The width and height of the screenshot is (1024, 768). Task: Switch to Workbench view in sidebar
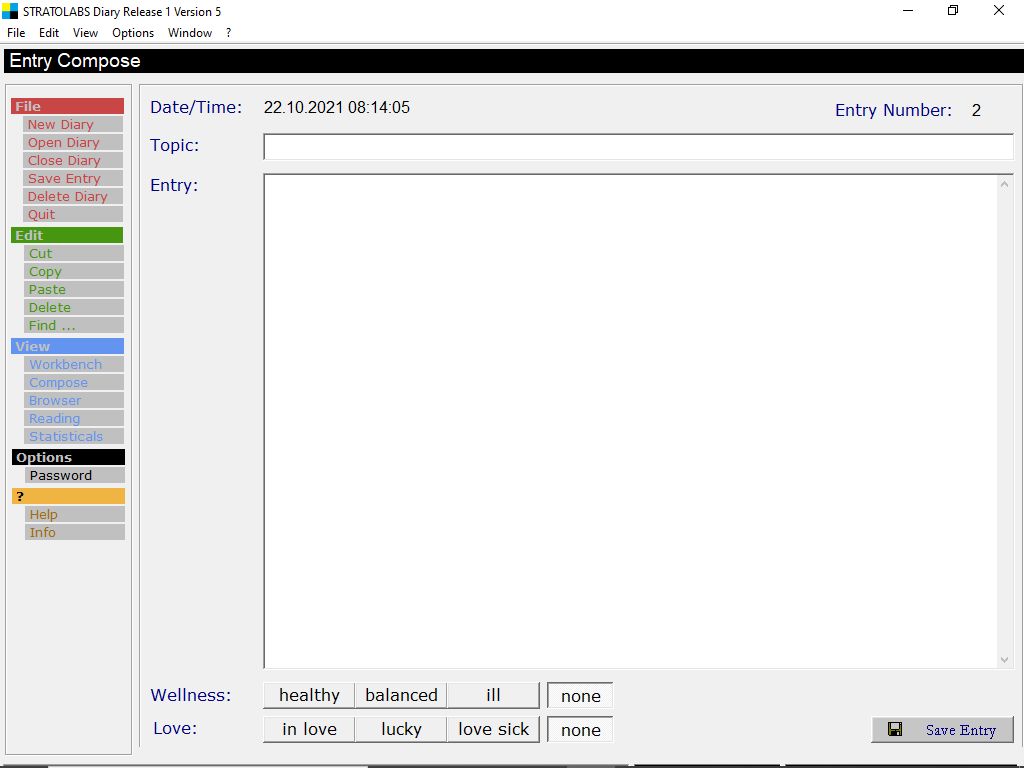(x=74, y=364)
